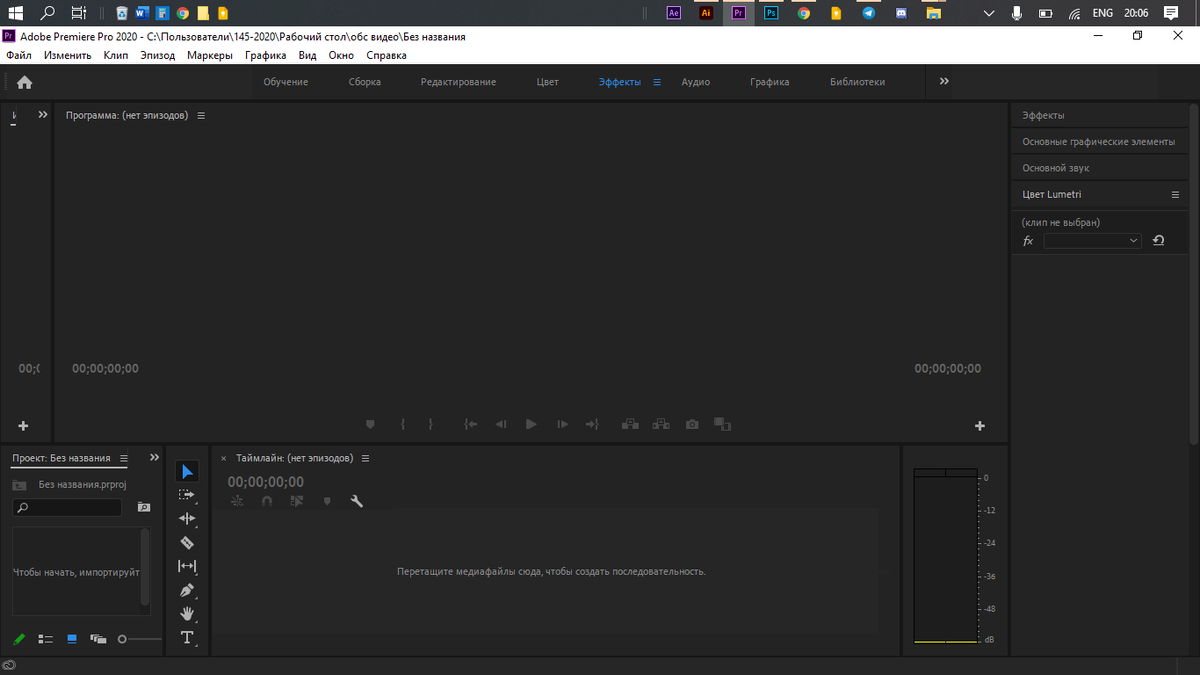Expand workspace overflow chevrons

click(x=944, y=82)
